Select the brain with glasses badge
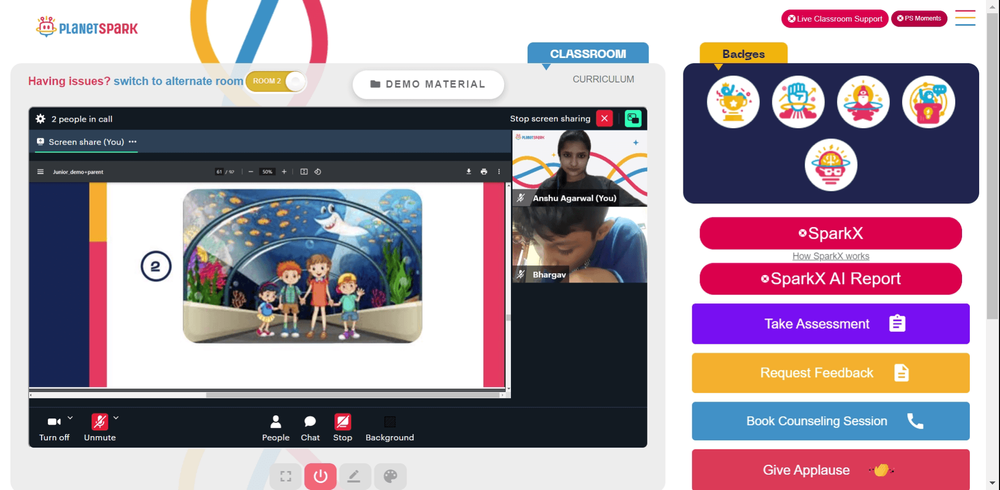 830,165
